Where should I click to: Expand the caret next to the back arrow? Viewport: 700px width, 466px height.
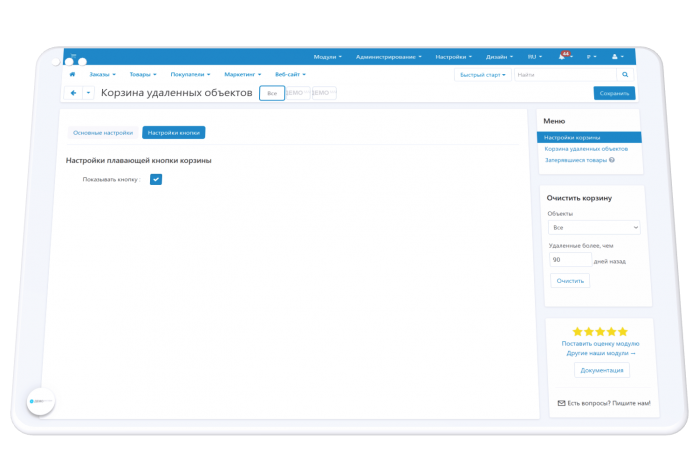[x=88, y=93]
